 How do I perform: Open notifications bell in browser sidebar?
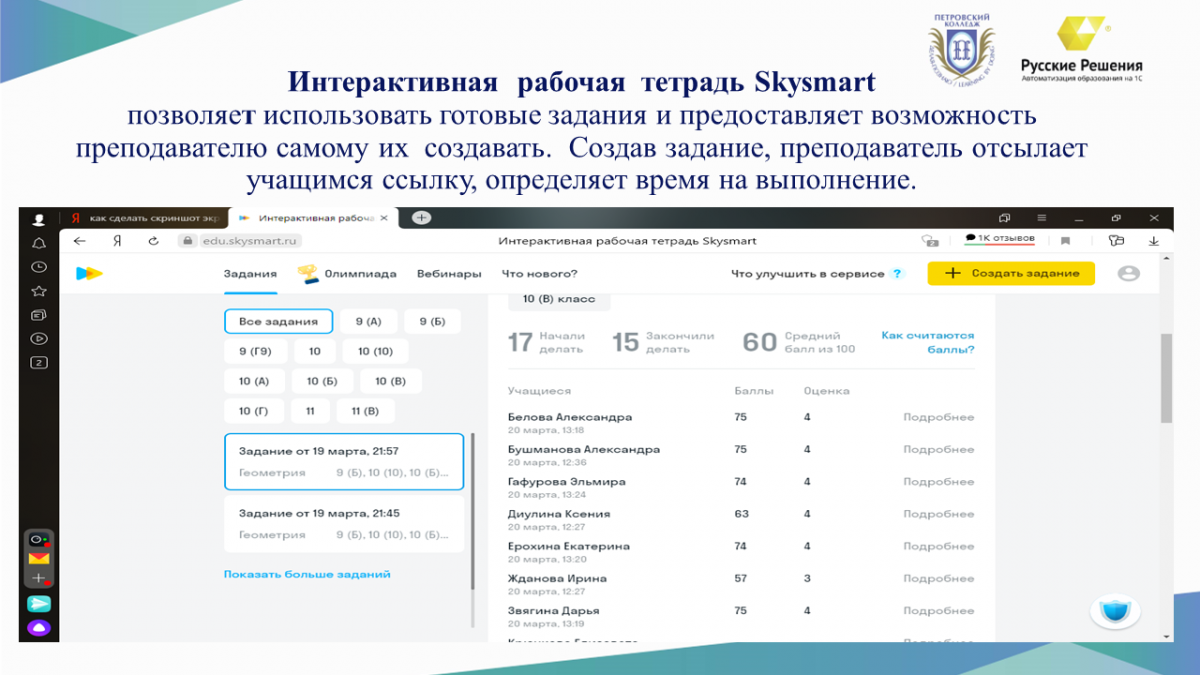tap(39, 243)
